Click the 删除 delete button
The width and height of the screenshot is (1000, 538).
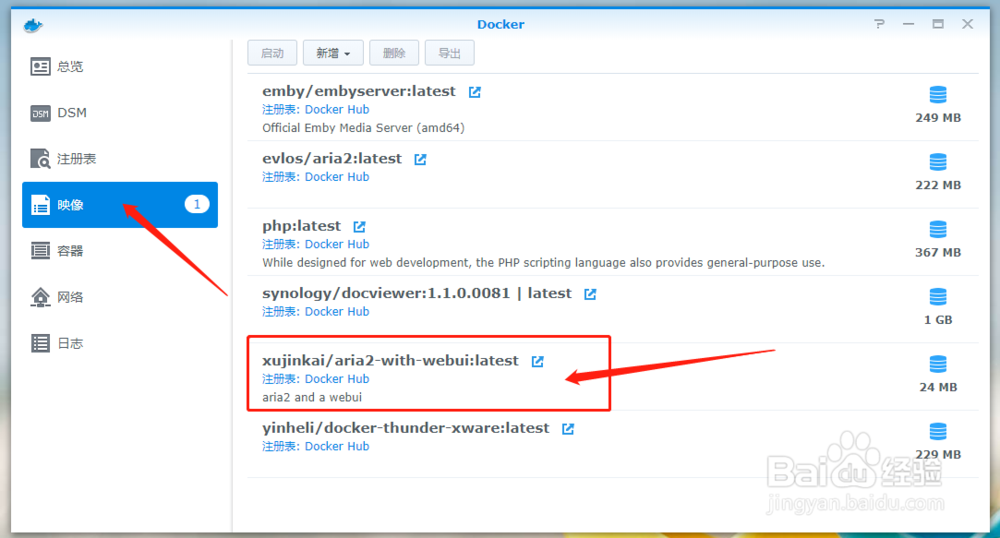pyautogui.click(x=393, y=53)
